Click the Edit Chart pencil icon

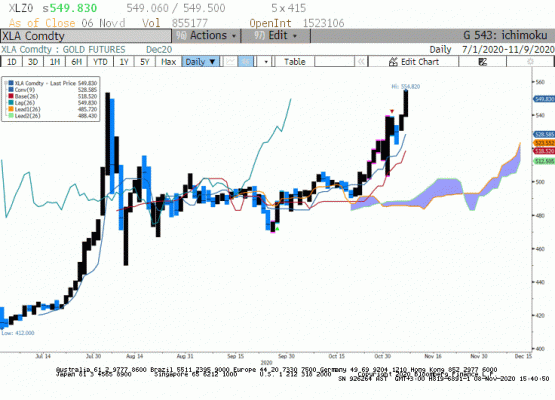393,62
